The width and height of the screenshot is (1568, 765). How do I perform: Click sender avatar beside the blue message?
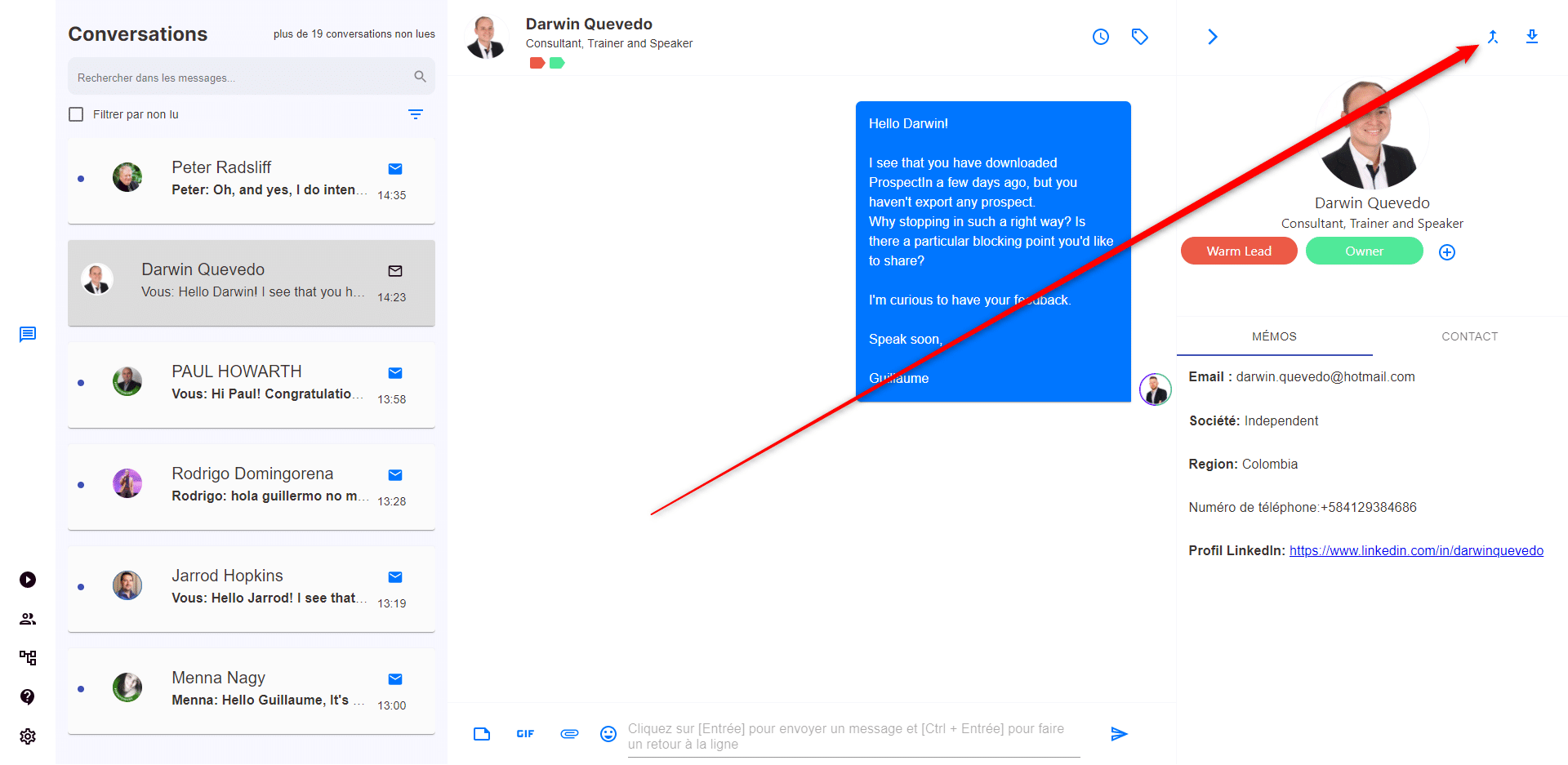1155,389
